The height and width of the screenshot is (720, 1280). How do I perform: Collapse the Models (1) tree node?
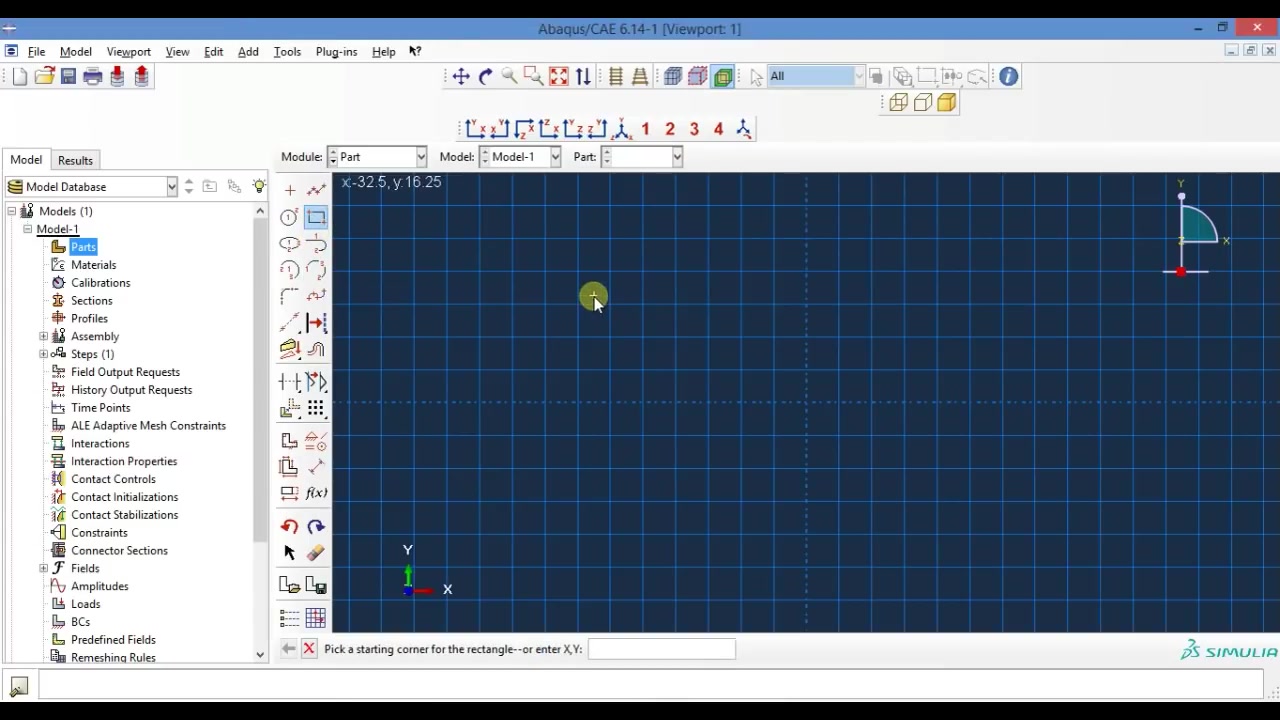pyautogui.click(x=11, y=211)
